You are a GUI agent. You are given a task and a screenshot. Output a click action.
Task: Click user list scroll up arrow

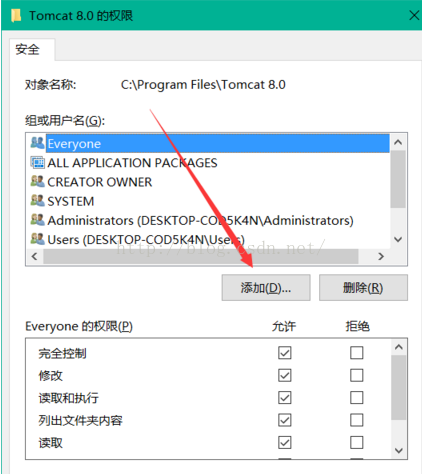click(x=398, y=142)
